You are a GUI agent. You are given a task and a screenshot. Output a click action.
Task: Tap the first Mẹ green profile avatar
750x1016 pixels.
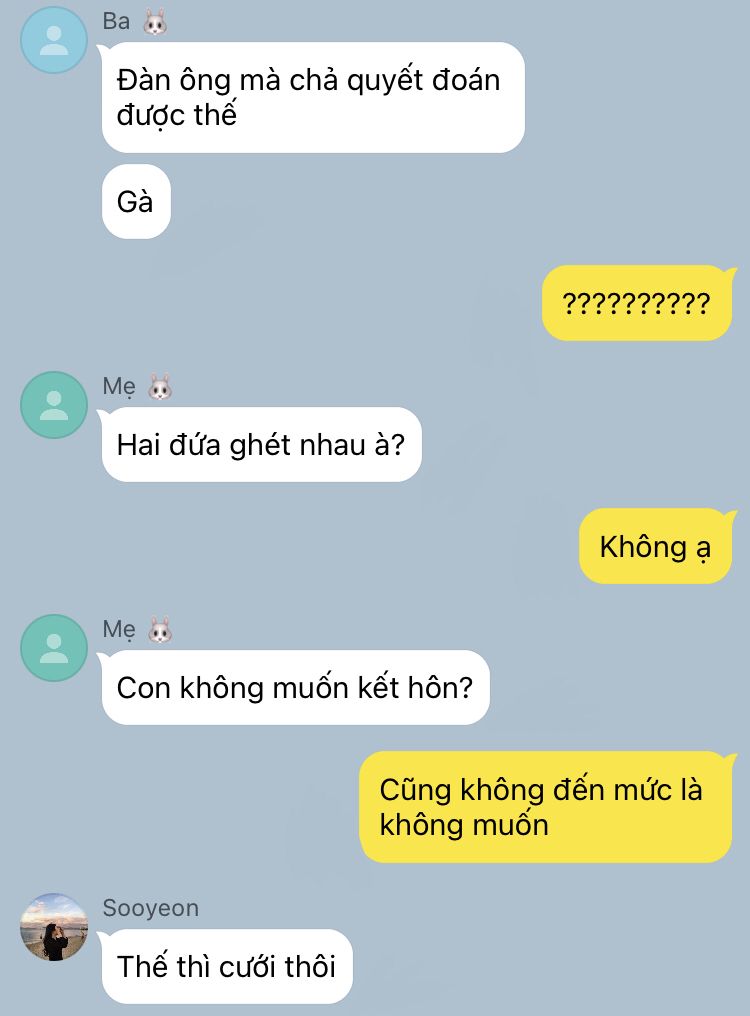(54, 405)
